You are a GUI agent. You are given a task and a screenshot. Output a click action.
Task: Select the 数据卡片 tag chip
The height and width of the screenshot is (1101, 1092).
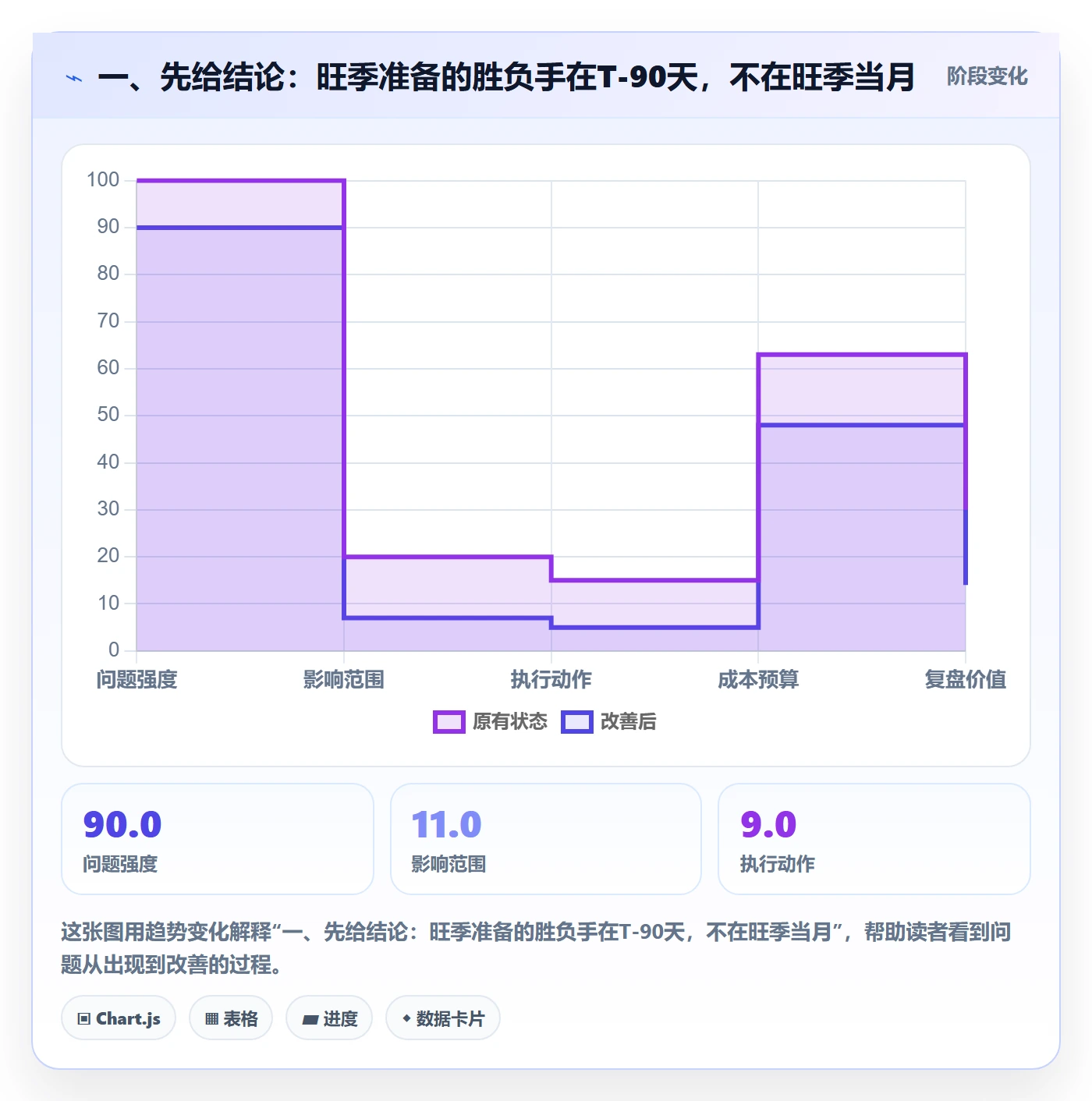coord(443,1018)
